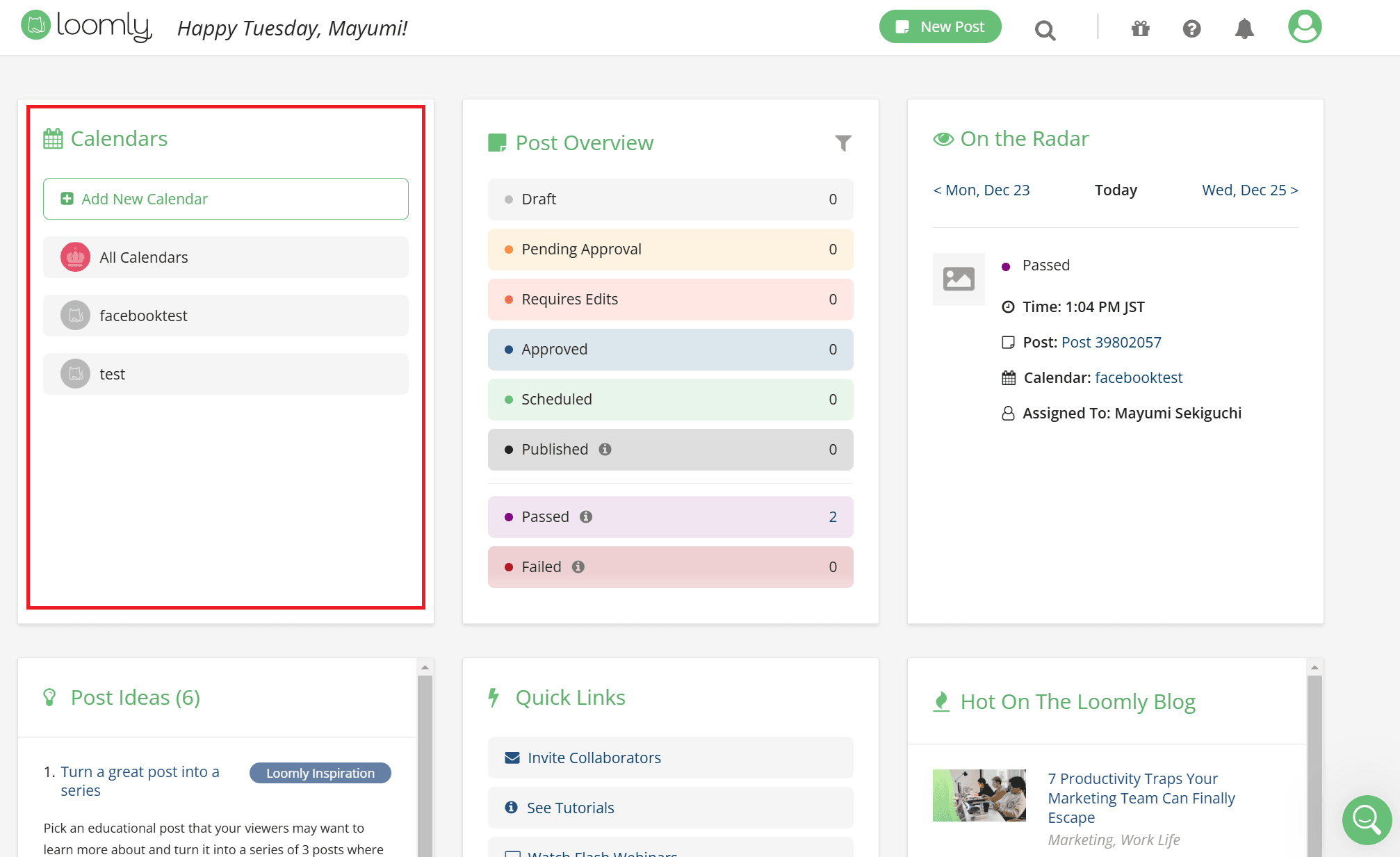Click the facebooktest calendar avatar icon
The width and height of the screenshot is (1400, 857).
[75, 316]
